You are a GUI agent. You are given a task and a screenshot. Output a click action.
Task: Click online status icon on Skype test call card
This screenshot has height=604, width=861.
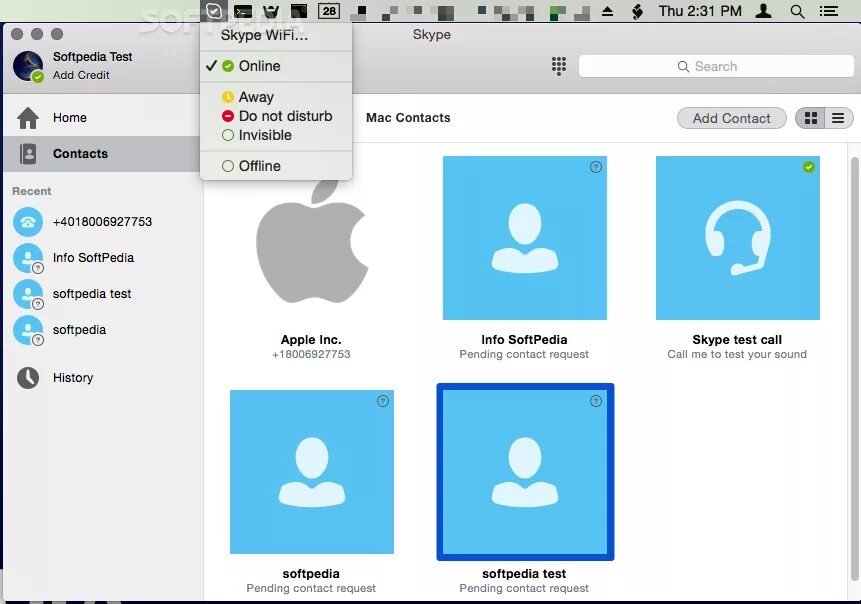808,167
